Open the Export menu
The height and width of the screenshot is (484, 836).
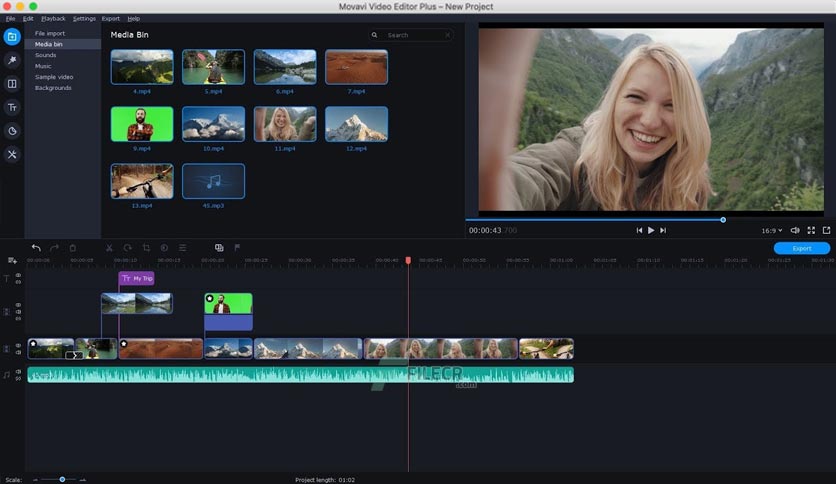point(111,19)
